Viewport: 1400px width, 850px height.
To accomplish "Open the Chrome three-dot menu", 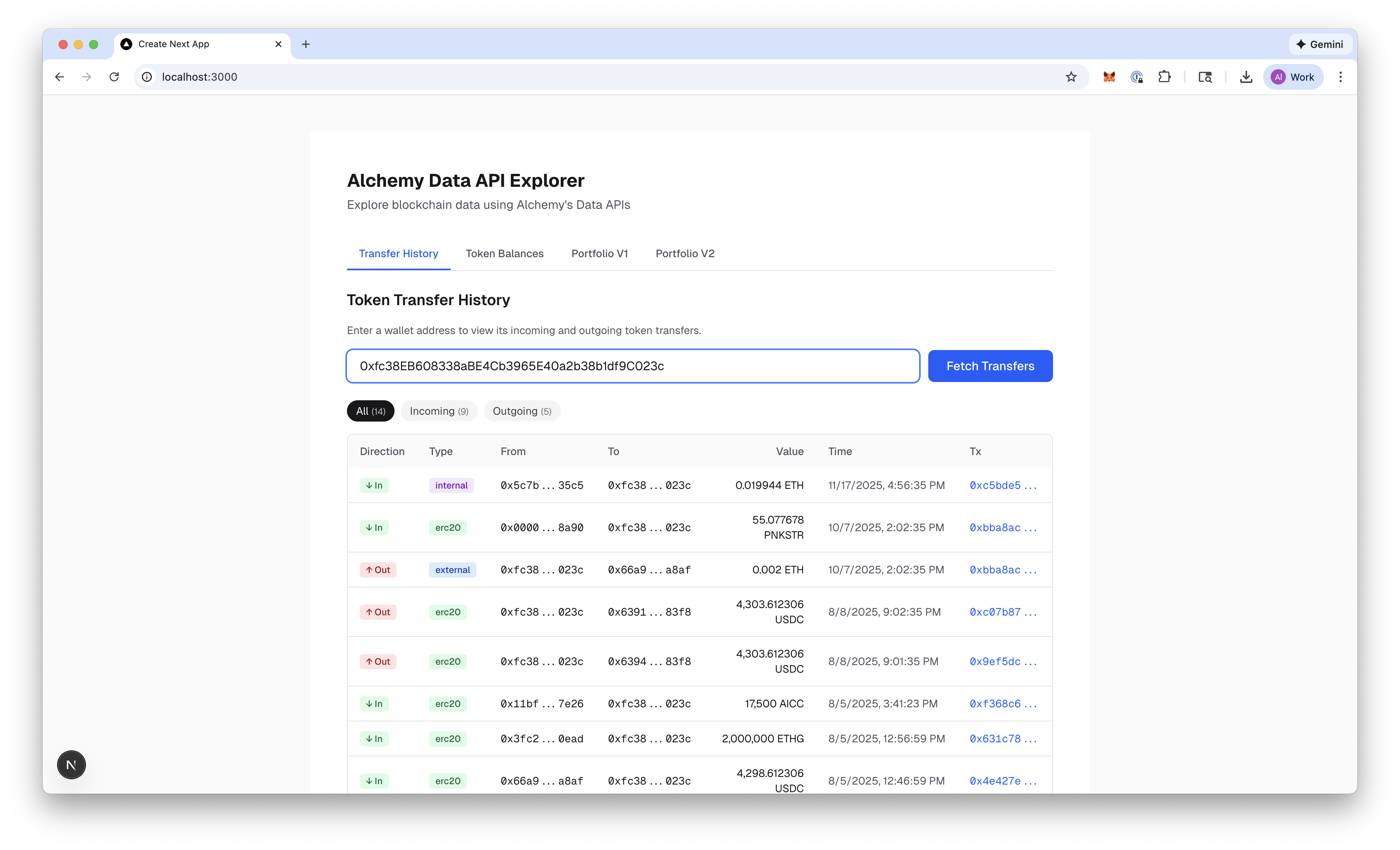I will [x=1340, y=77].
